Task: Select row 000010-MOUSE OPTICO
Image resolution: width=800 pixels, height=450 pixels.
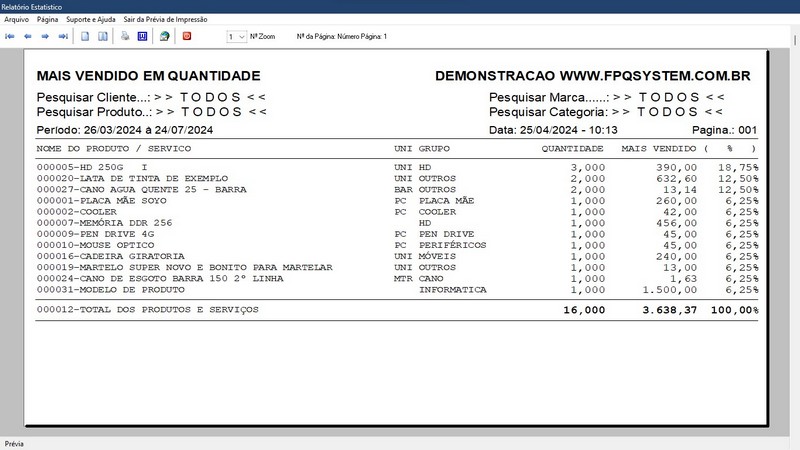Action: pos(397,245)
